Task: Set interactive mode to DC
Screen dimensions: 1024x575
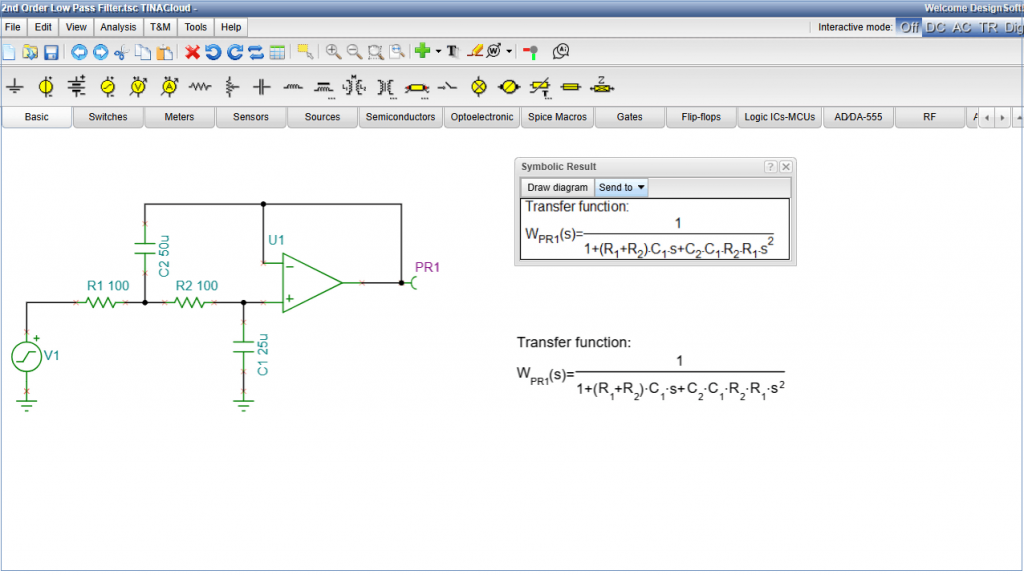Action: pyautogui.click(x=935, y=27)
